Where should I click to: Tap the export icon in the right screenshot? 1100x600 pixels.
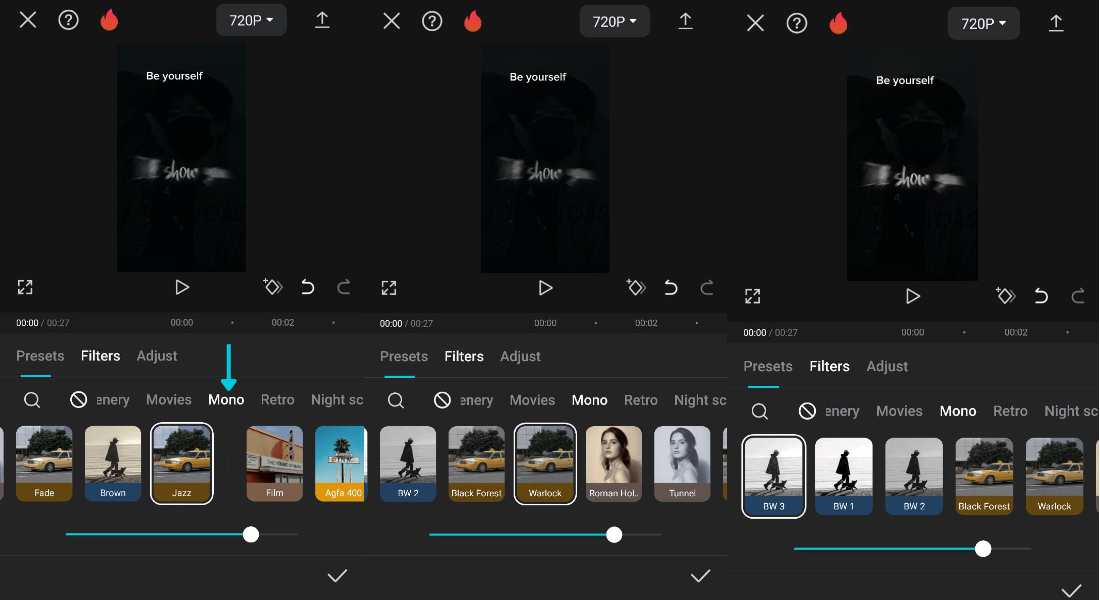1056,23
